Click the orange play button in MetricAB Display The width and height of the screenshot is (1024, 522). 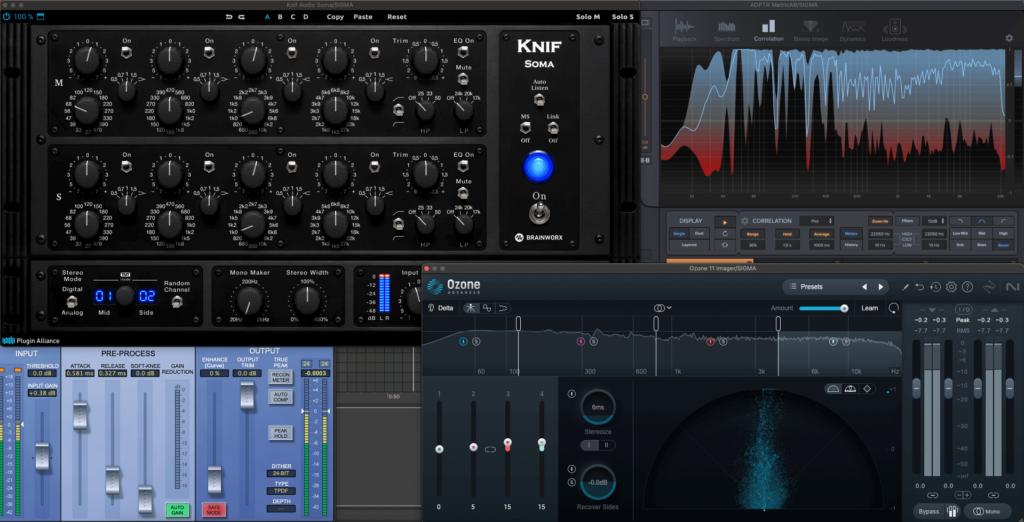[x=724, y=222]
